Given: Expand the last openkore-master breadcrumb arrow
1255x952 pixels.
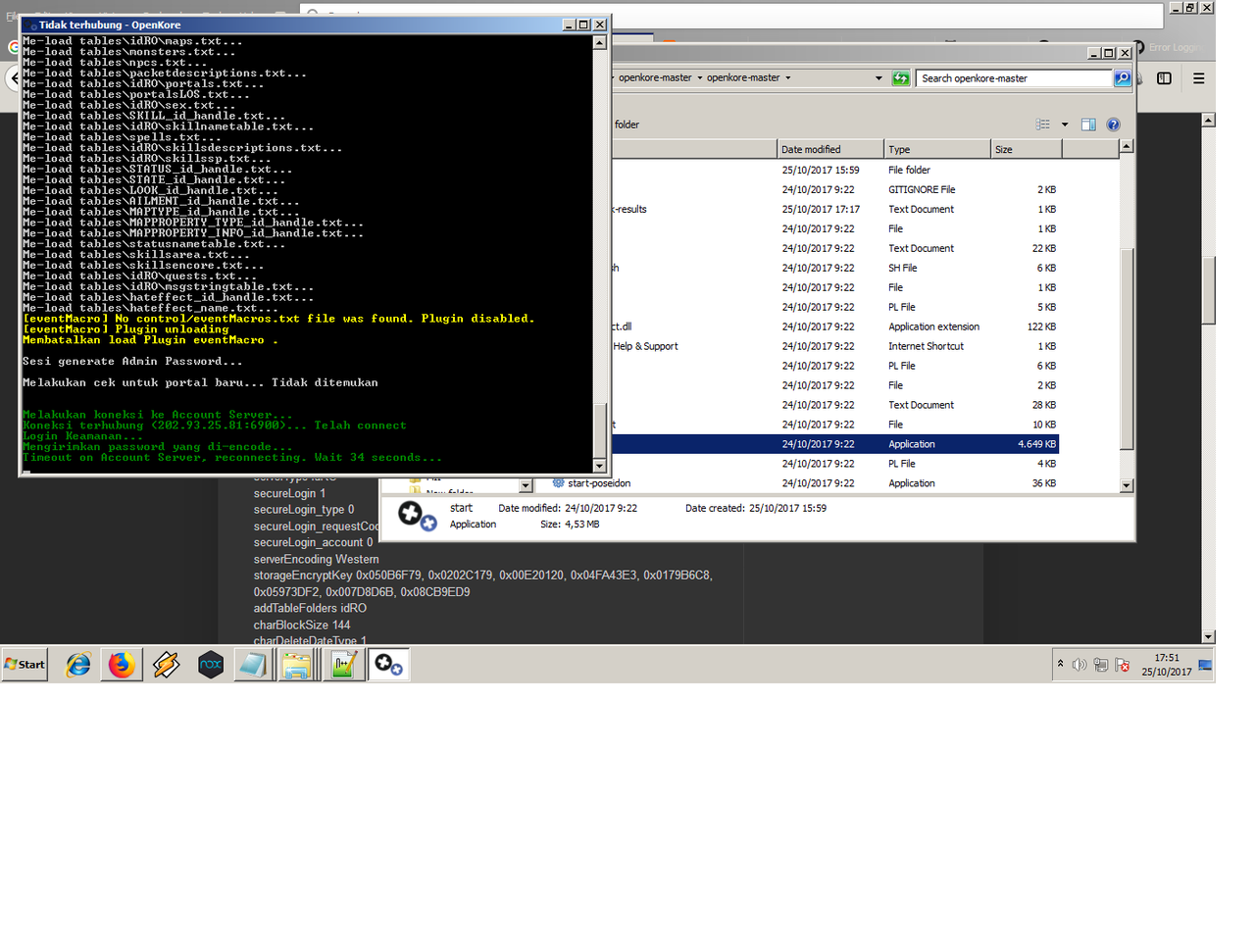Looking at the screenshot, I should click(x=787, y=78).
